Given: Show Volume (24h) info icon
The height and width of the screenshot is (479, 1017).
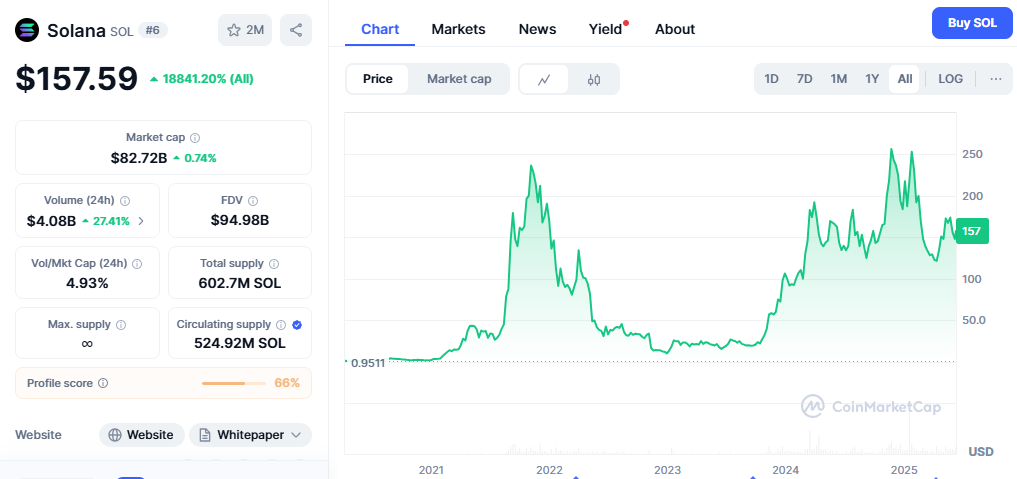Looking at the screenshot, I should 126,201.
